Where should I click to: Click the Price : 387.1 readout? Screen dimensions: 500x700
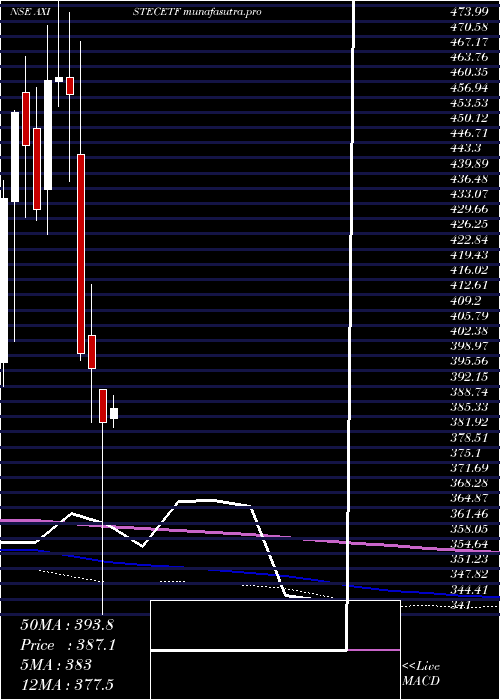click(x=67, y=645)
